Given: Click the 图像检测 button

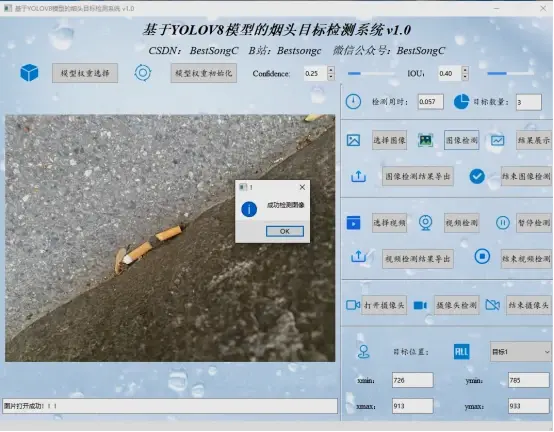Looking at the screenshot, I should point(461,140).
